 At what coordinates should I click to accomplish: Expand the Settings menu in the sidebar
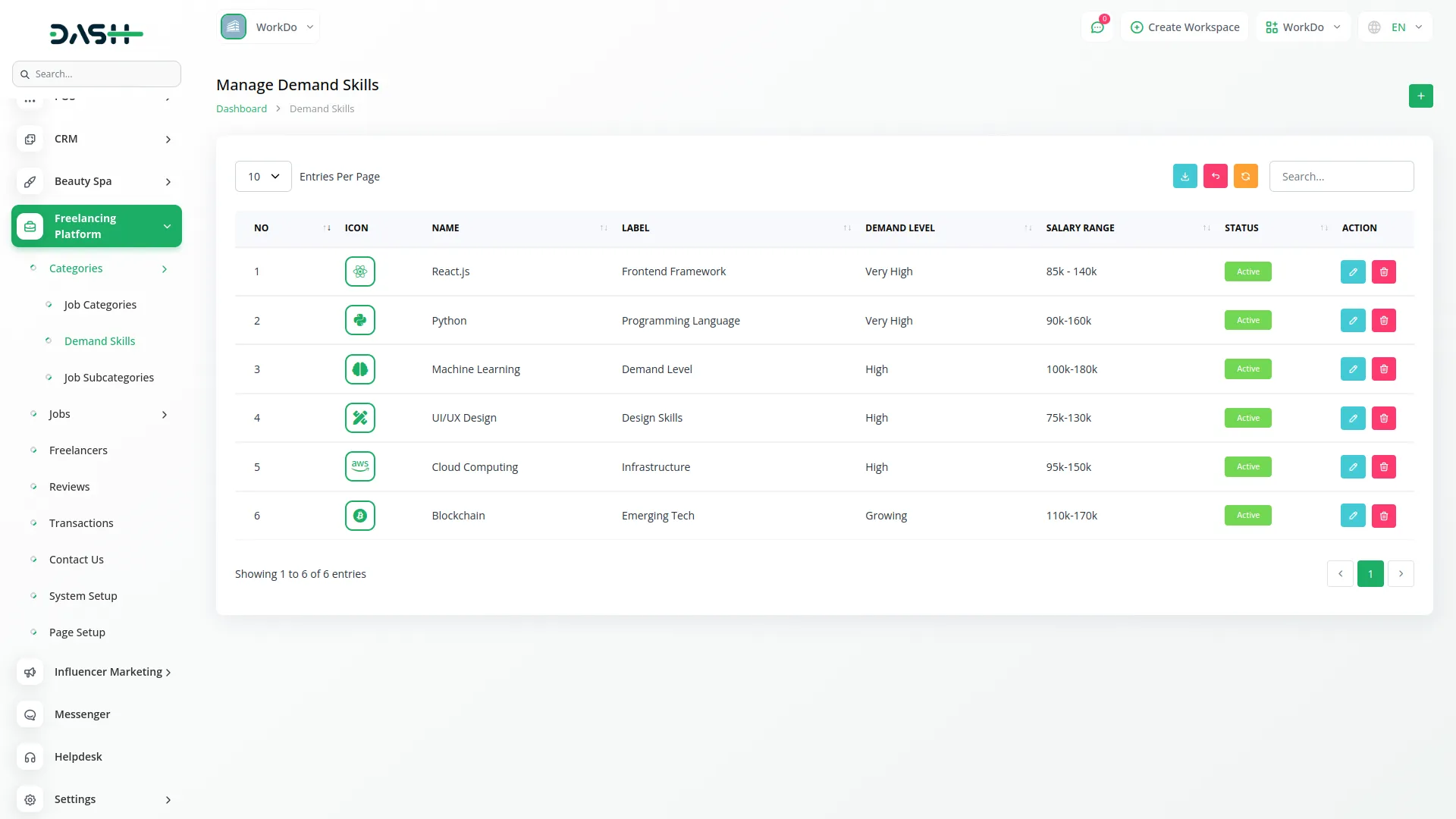coord(96,799)
